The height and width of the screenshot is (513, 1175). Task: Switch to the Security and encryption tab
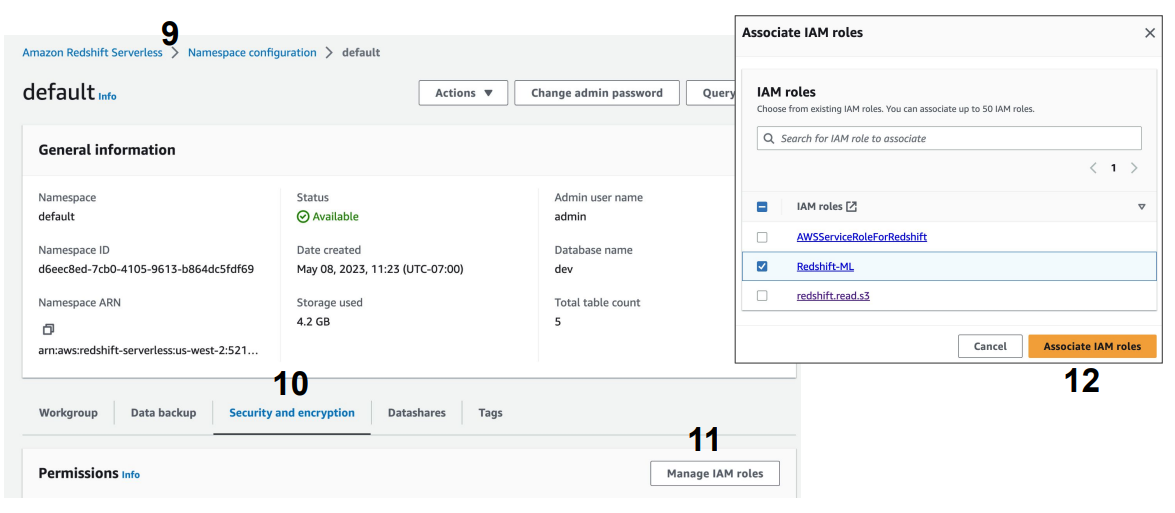coord(292,413)
